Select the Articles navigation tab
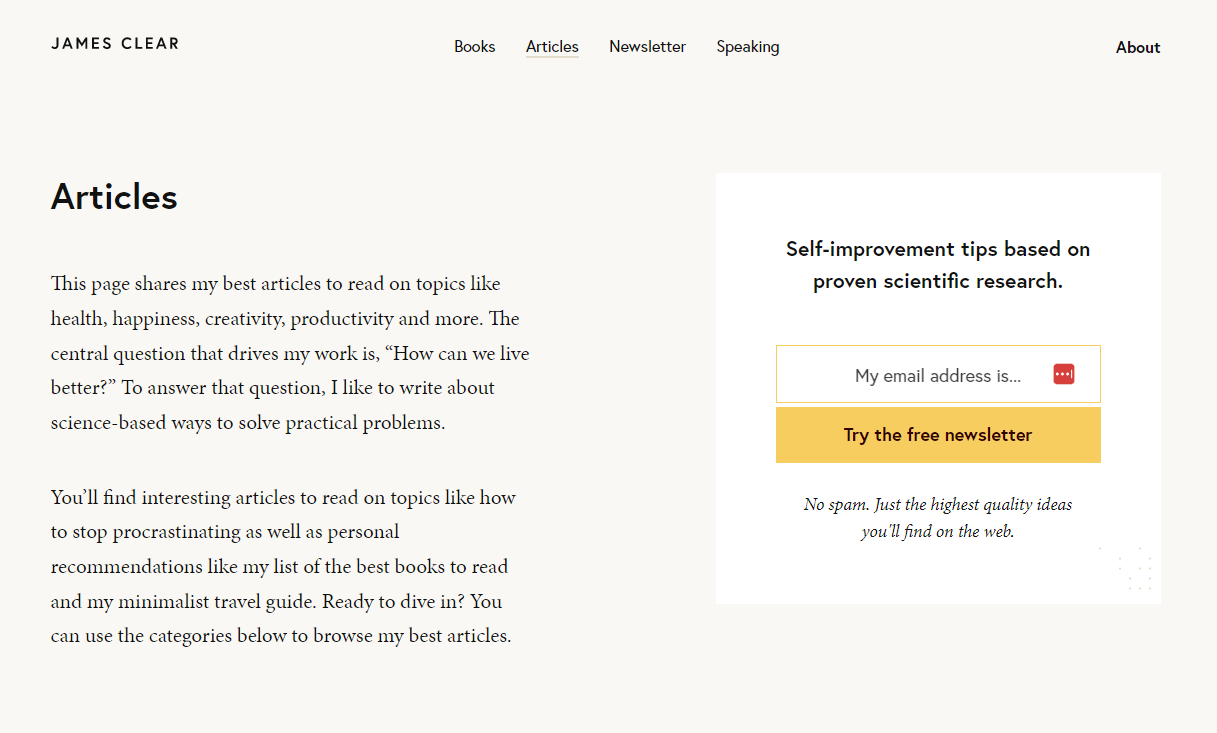This screenshot has height=733, width=1217. [552, 47]
